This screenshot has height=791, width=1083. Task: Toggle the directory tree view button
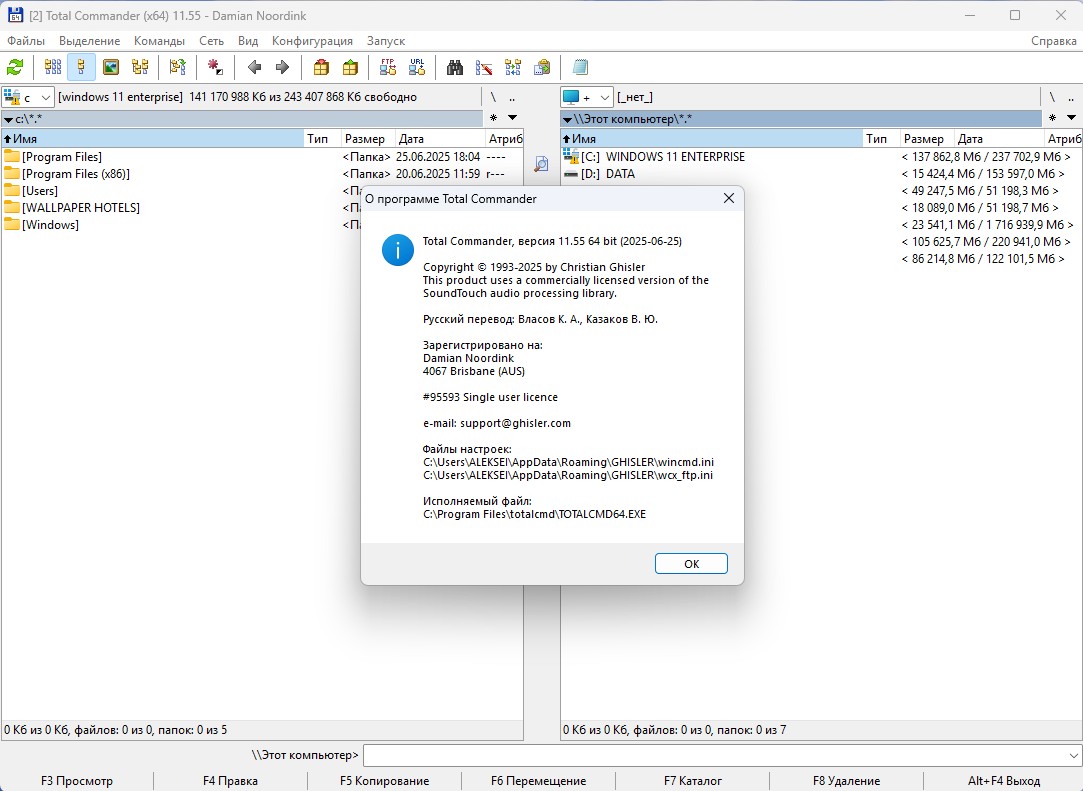click(140, 67)
